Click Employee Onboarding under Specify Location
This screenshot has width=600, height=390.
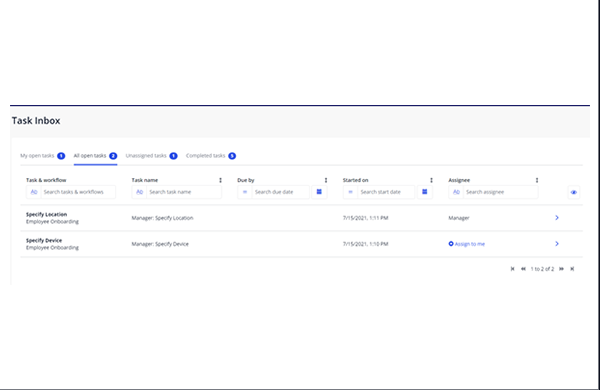tap(52, 222)
